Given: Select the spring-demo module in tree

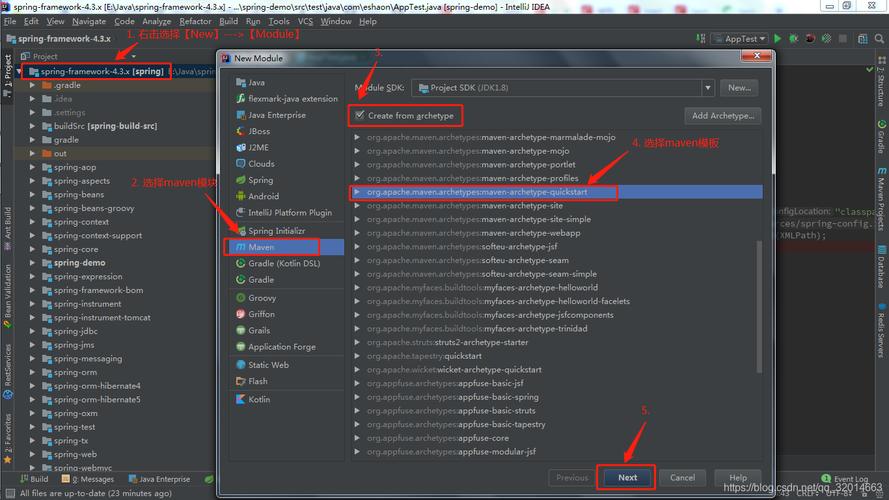Looking at the screenshot, I should [x=79, y=263].
